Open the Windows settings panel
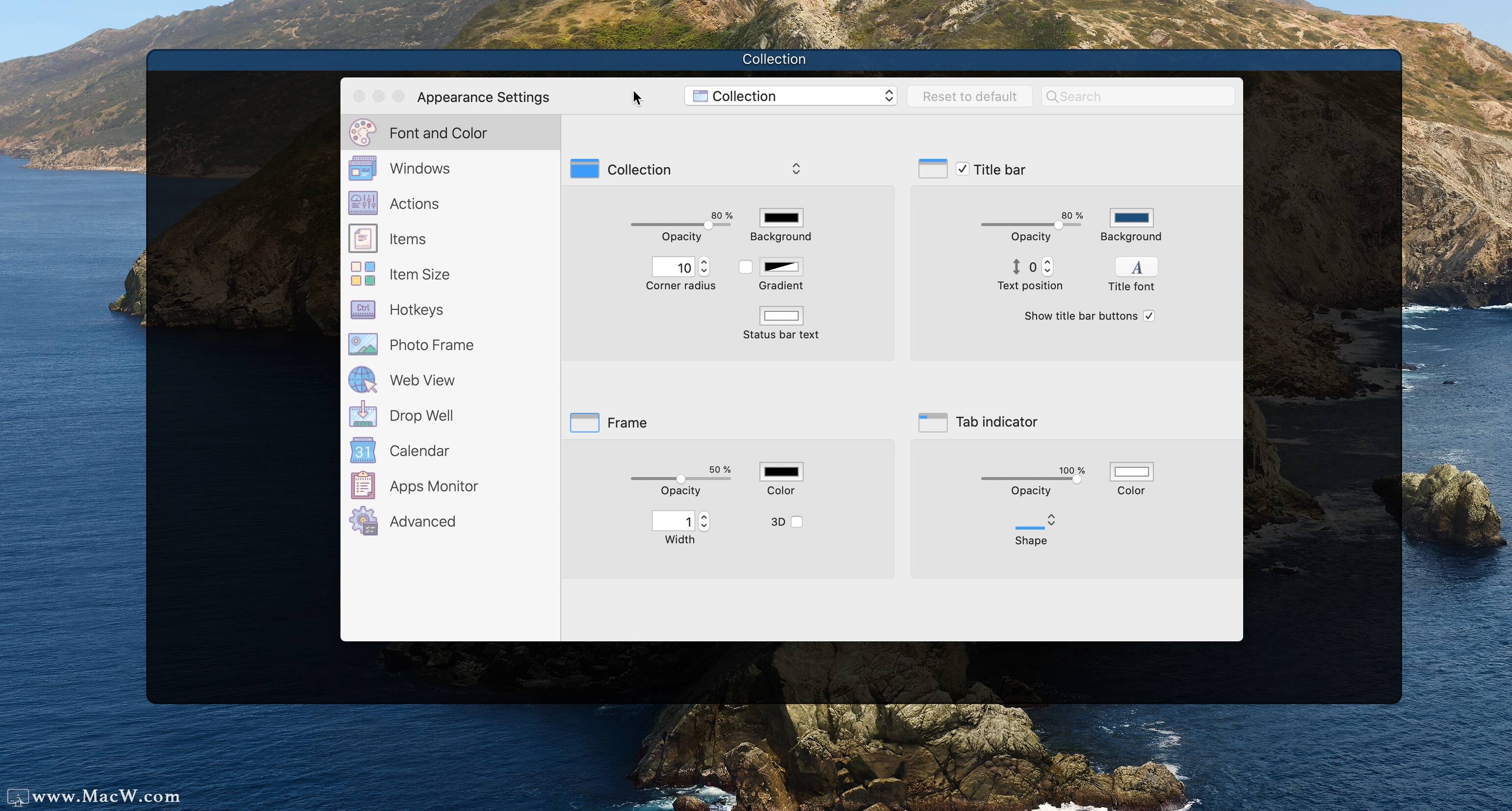 pos(419,168)
